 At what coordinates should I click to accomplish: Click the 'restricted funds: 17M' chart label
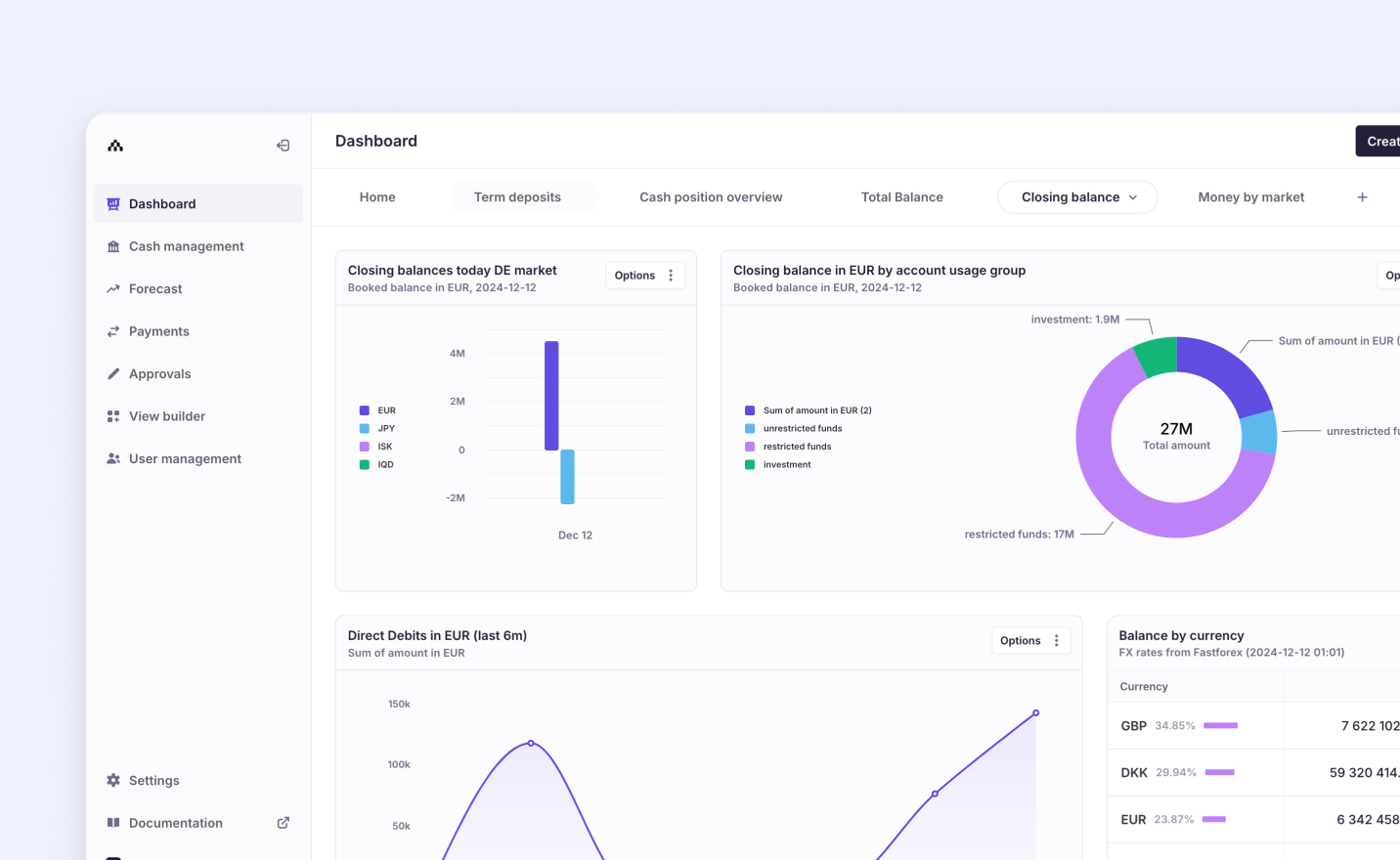pos(1019,535)
